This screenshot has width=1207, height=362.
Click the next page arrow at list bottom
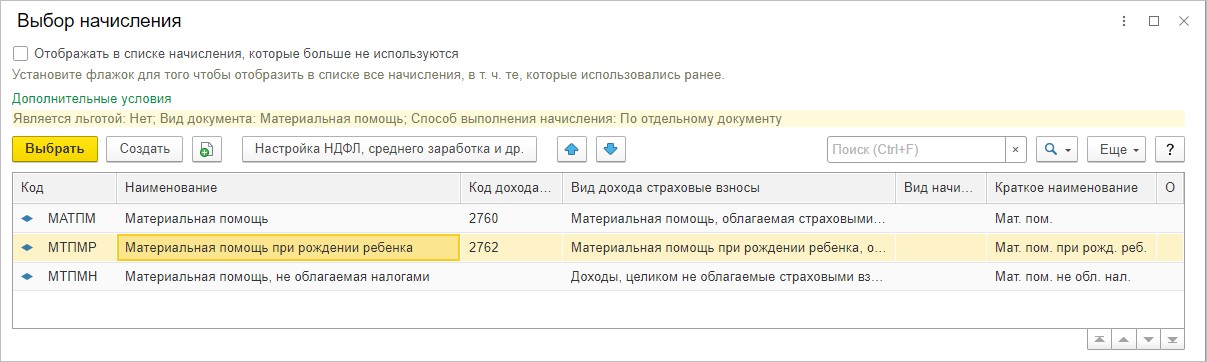pos(1148,340)
